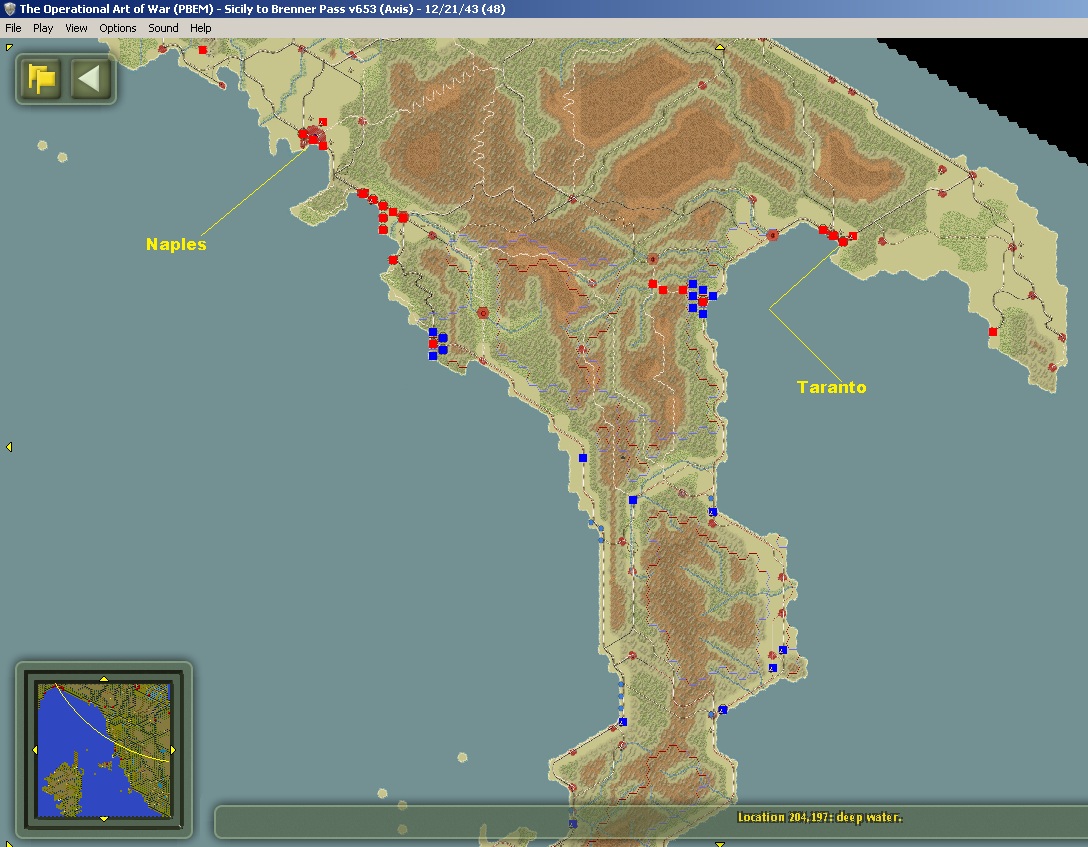Click the yellow arrow in the map's bottom-left corner
Screen dimensions: 1088x847
tap(8, 844)
